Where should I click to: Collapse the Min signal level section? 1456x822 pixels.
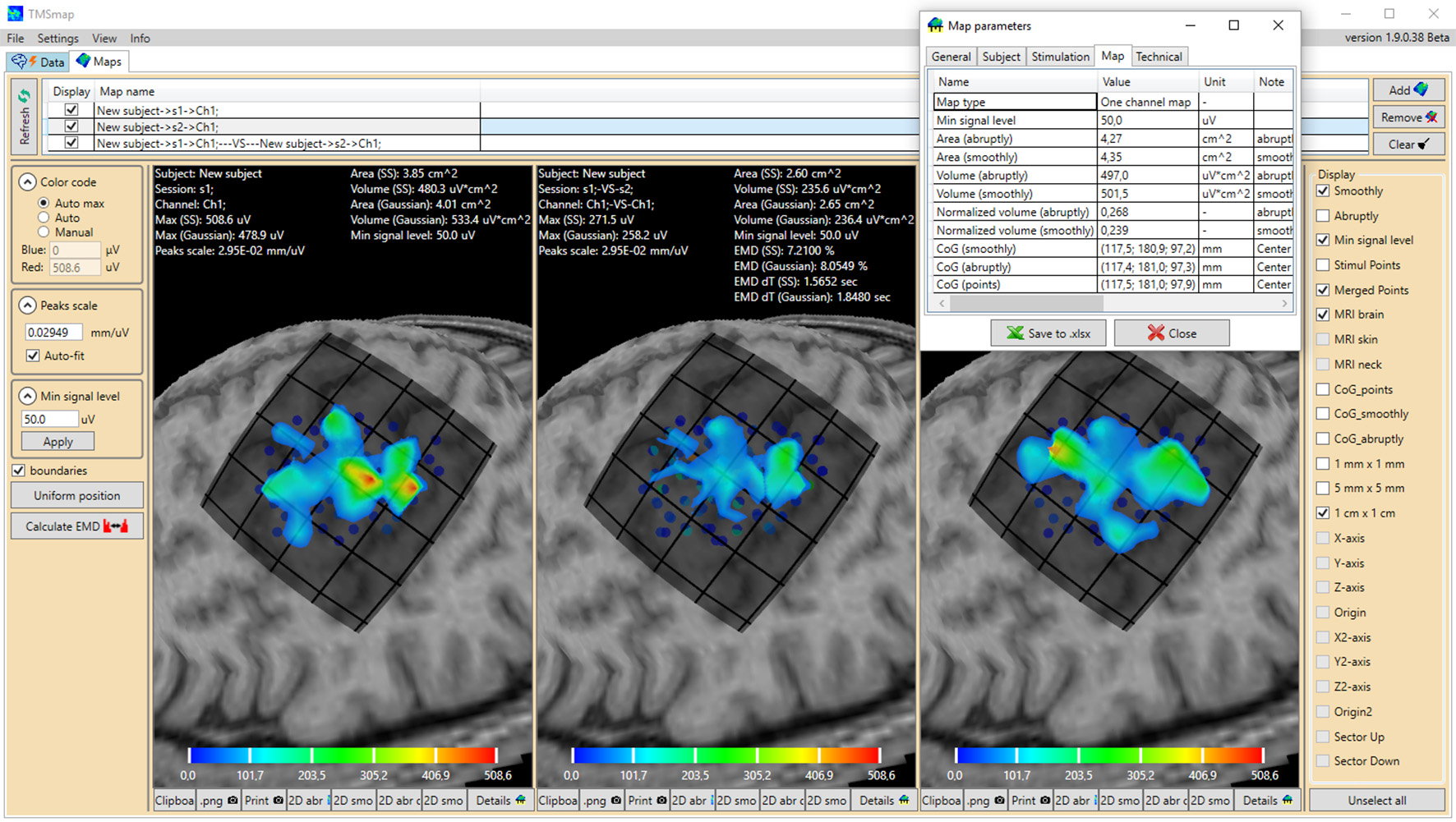coord(27,397)
